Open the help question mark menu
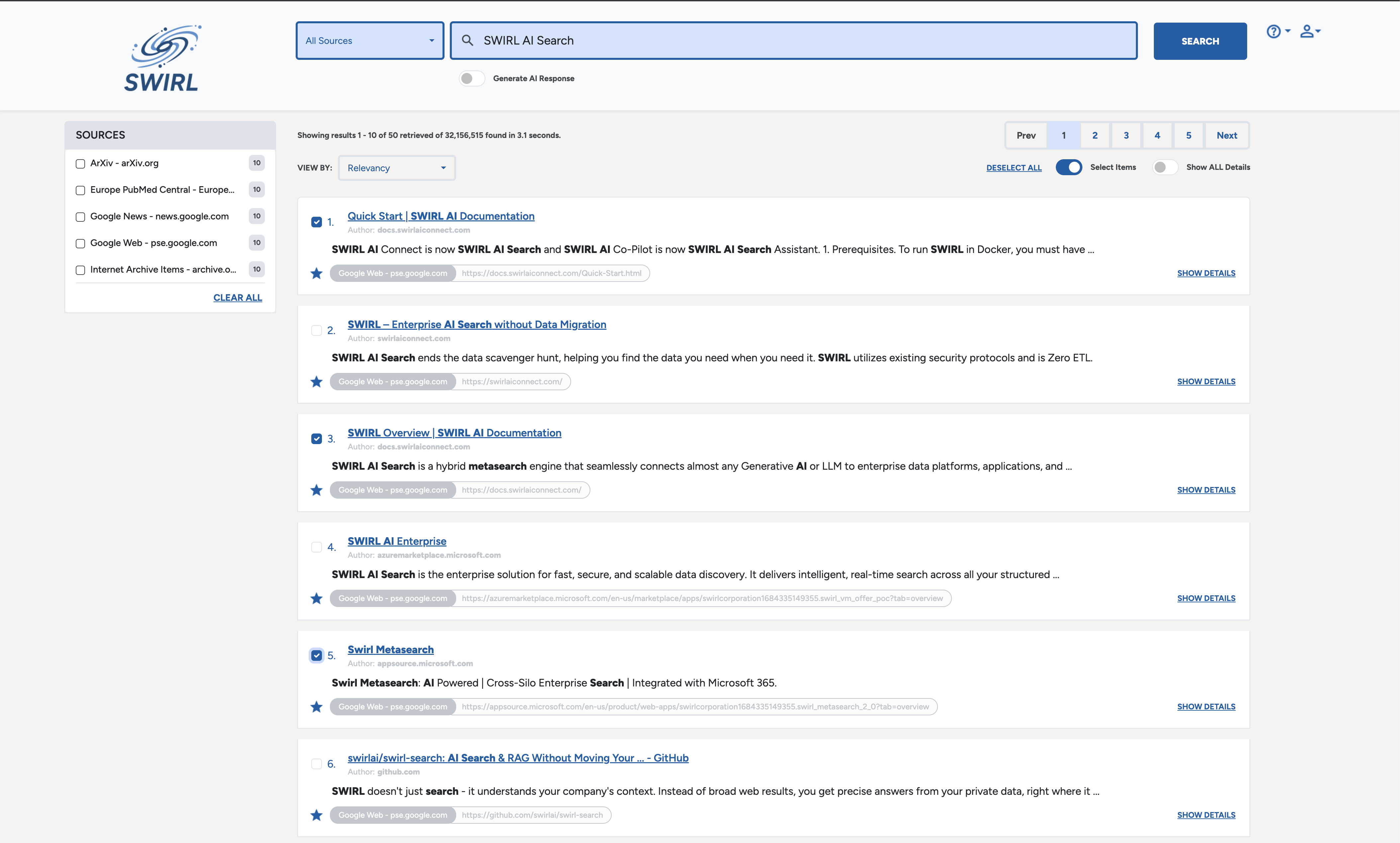 pos(1273,31)
